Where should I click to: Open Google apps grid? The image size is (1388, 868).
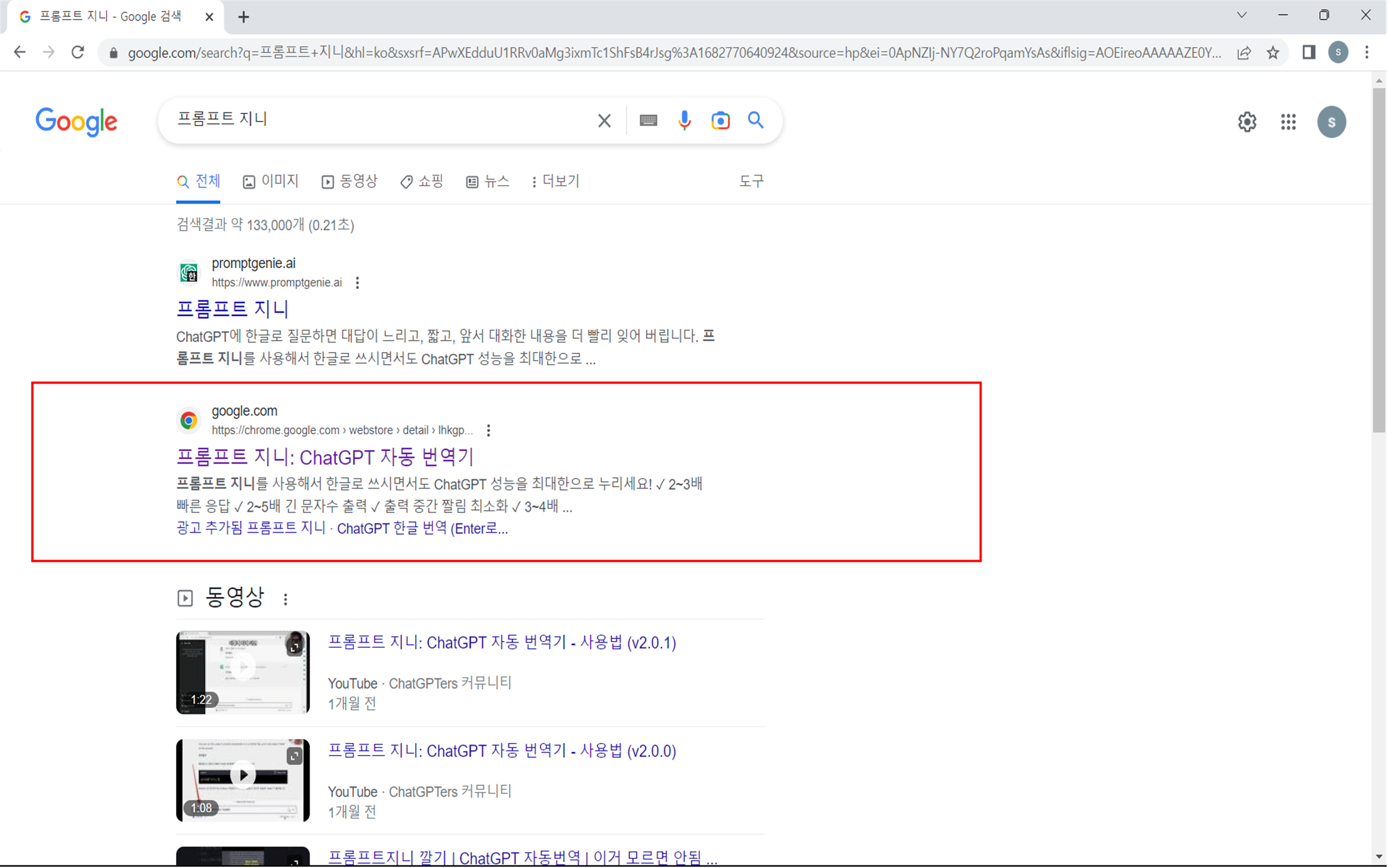click(1288, 122)
